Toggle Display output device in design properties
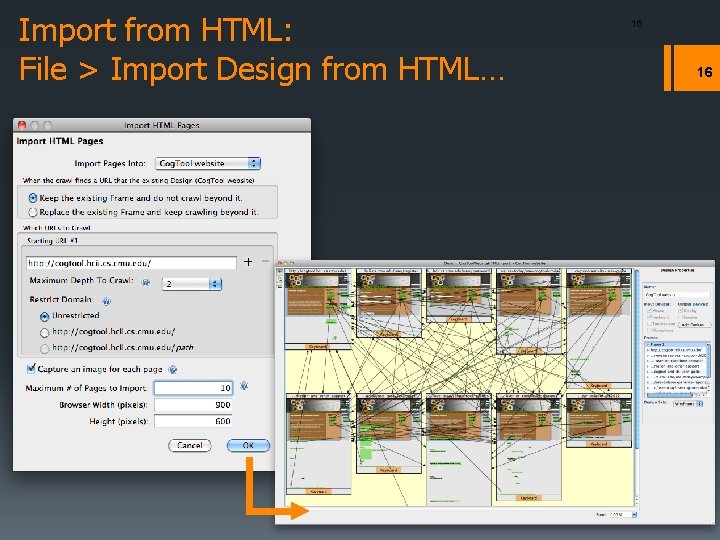This screenshot has height=540, width=720. point(681,310)
